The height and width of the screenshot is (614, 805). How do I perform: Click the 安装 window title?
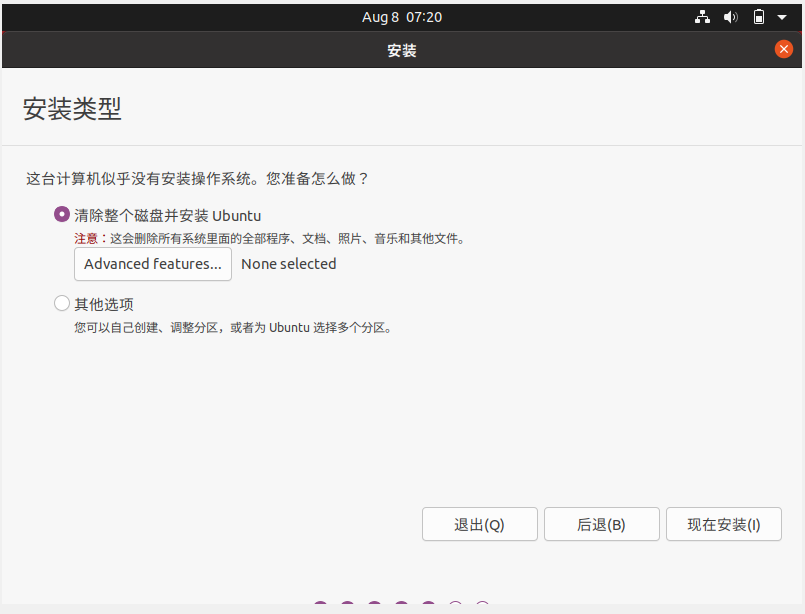(401, 50)
